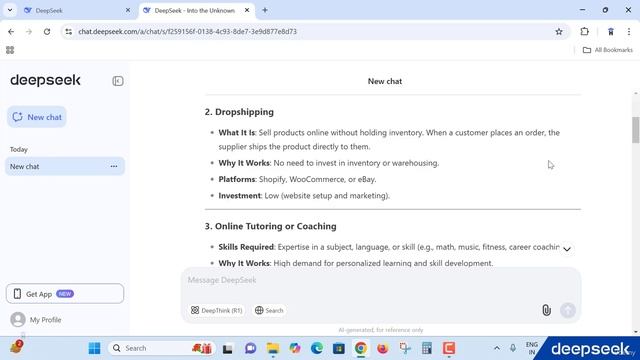Click the microphone icon in system tray
Screen dimensions: 640x360
(x=513, y=348)
